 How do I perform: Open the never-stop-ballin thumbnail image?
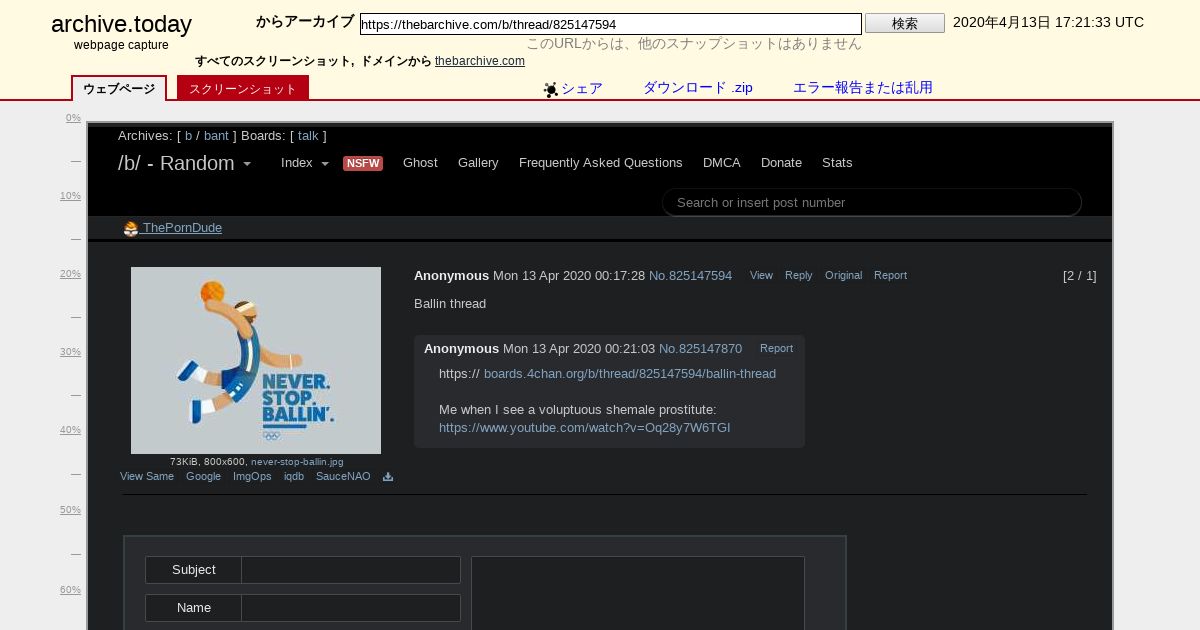coord(256,360)
